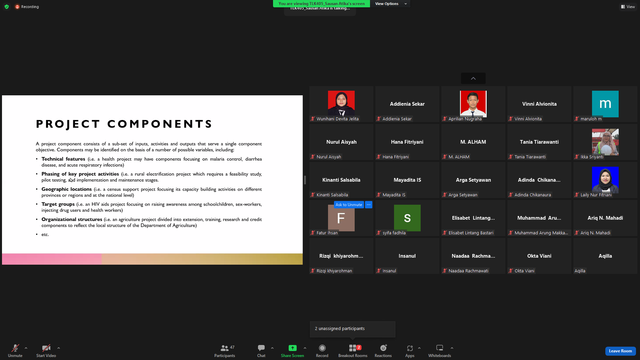640x360 pixels.
Task: Open the Chat panel icon
Action: click(261, 348)
